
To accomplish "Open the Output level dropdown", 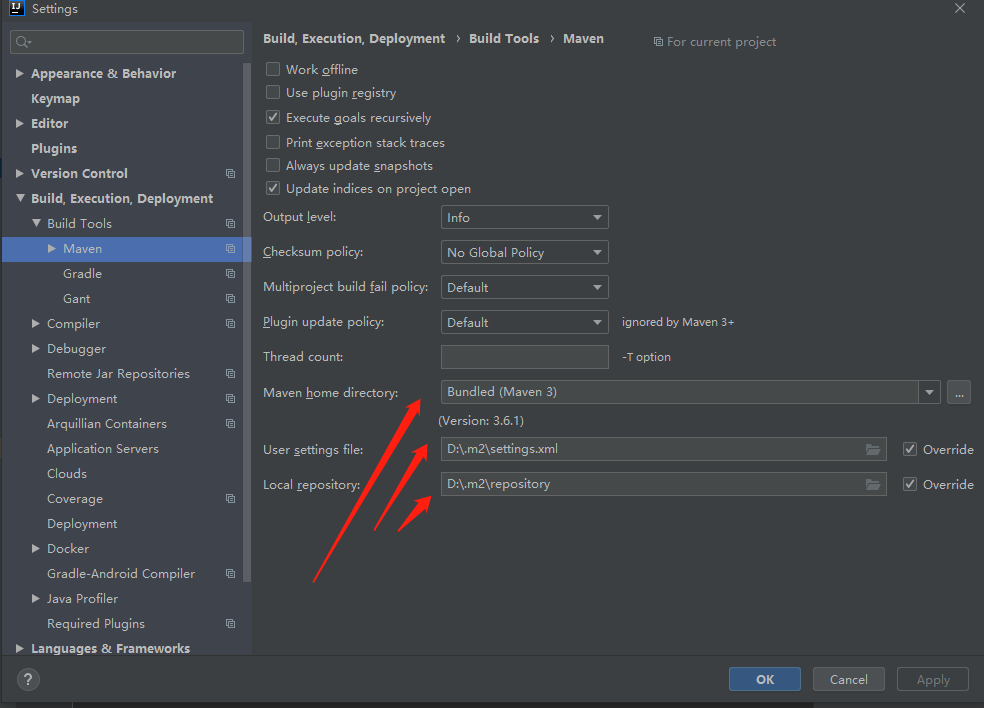I will (524, 218).
